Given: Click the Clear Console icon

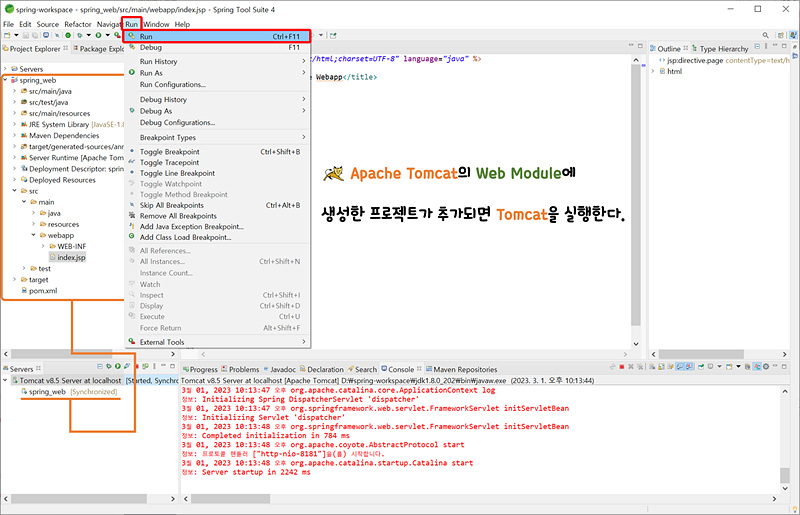Looking at the screenshot, I should pos(652,366).
